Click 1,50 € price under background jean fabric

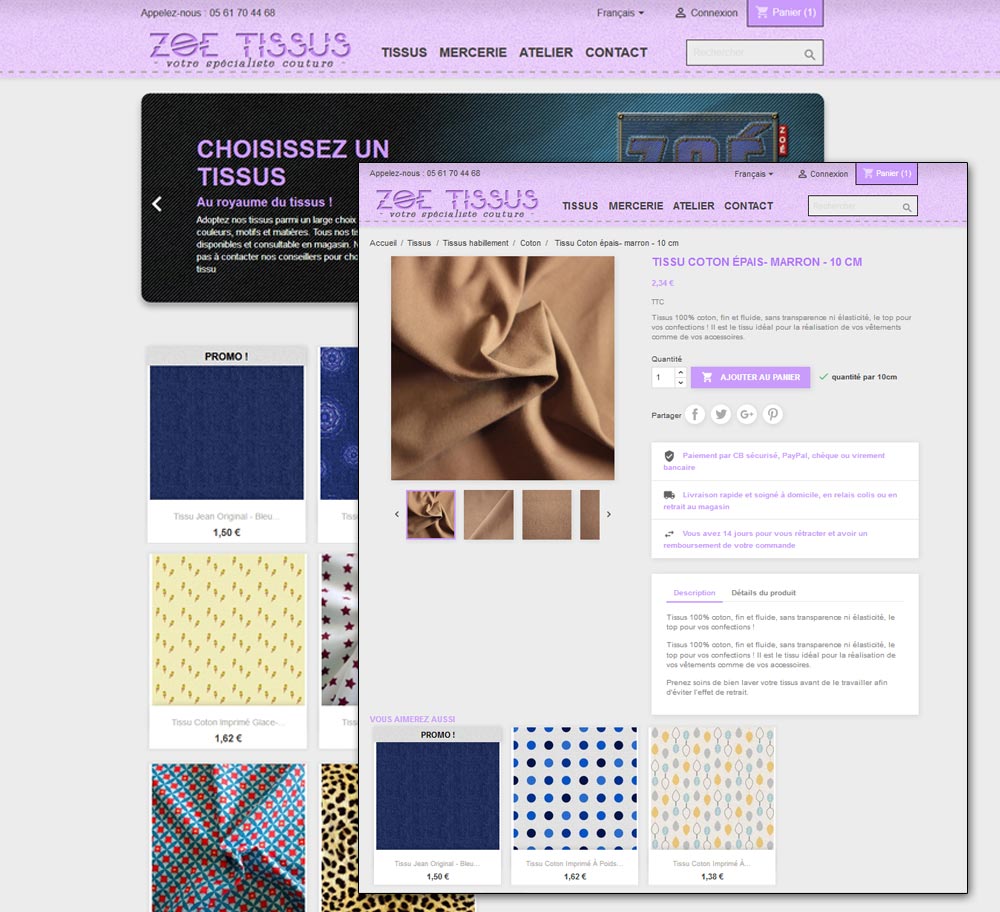click(x=226, y=533)
